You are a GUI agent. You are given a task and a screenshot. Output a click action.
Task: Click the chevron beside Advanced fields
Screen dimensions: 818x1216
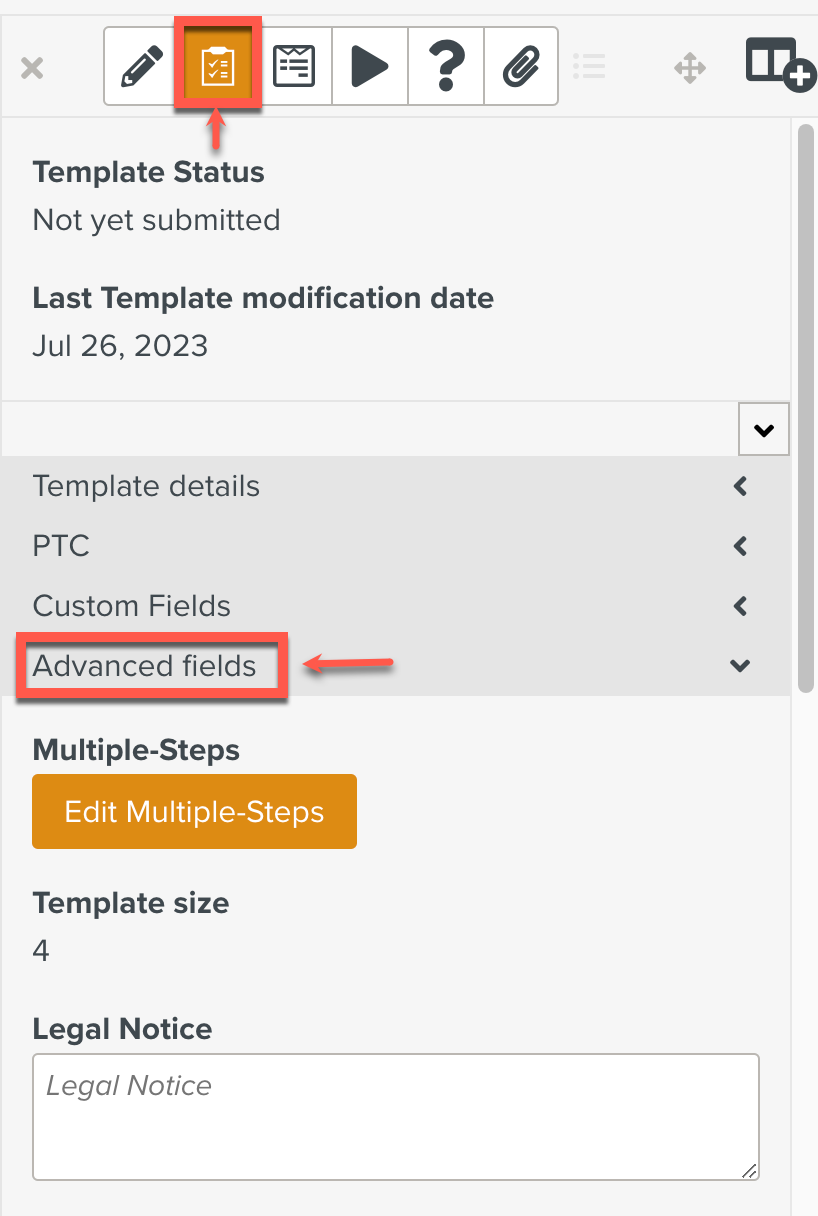tap(740, 666)
